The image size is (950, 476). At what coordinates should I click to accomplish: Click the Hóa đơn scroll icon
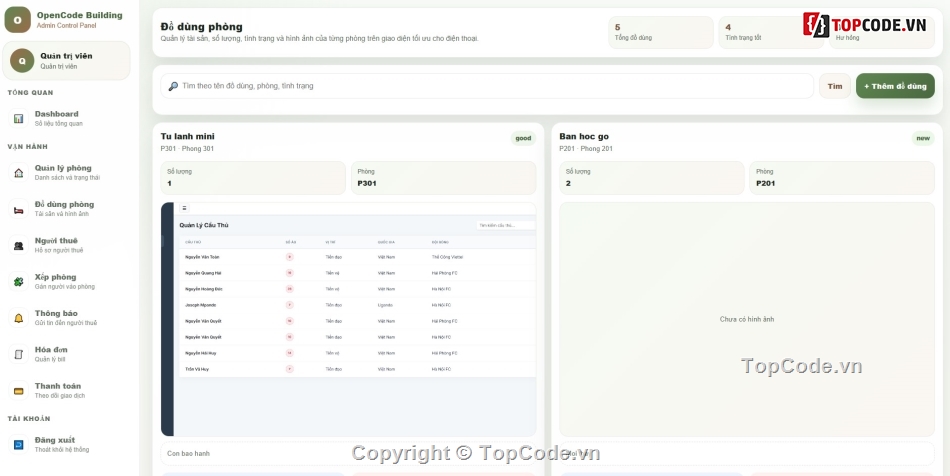(x=19, y=354)
